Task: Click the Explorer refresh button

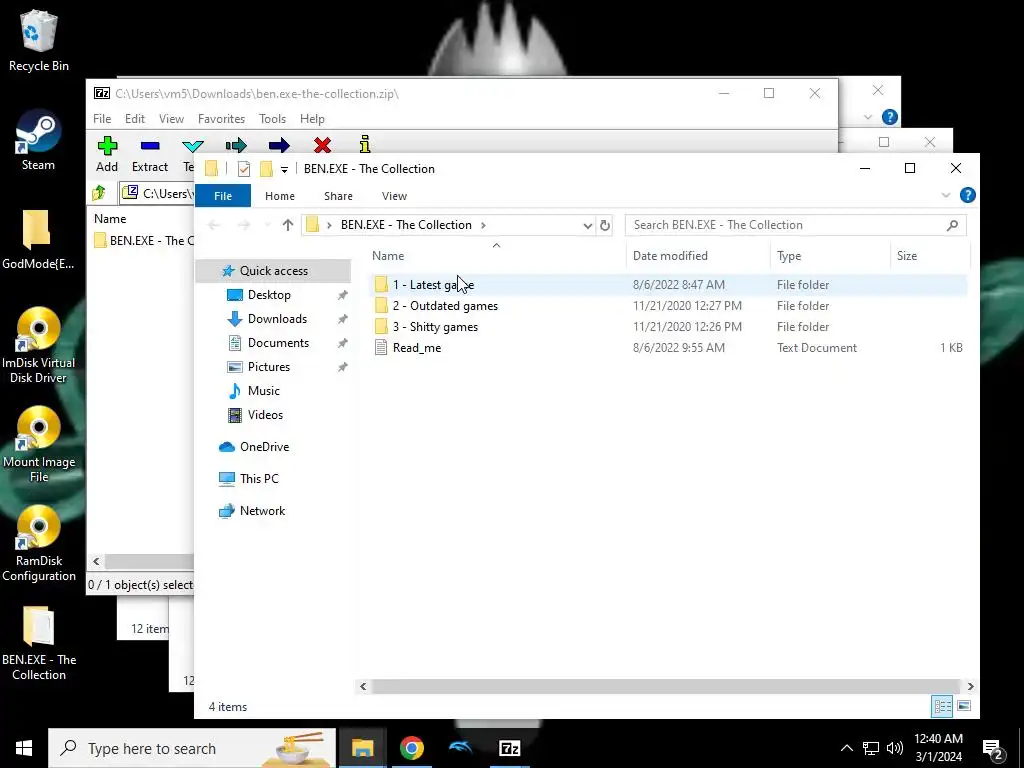Action: [x=605, y=225]
